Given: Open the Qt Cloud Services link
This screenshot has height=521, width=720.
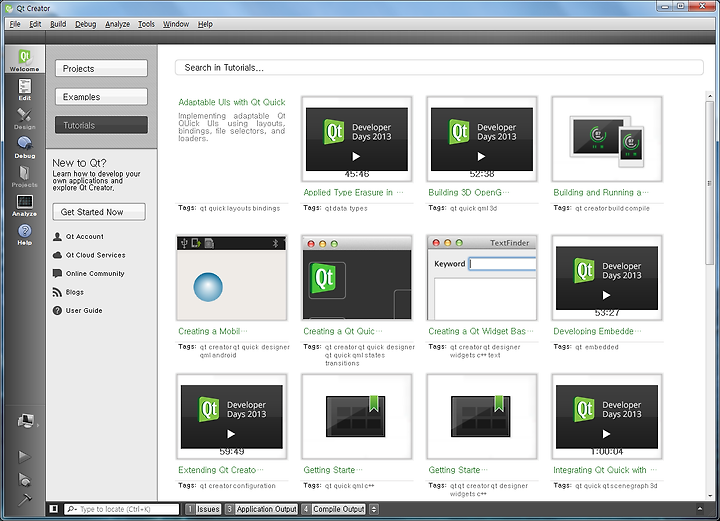Looking at the screenshot, I should click(96, 255).
